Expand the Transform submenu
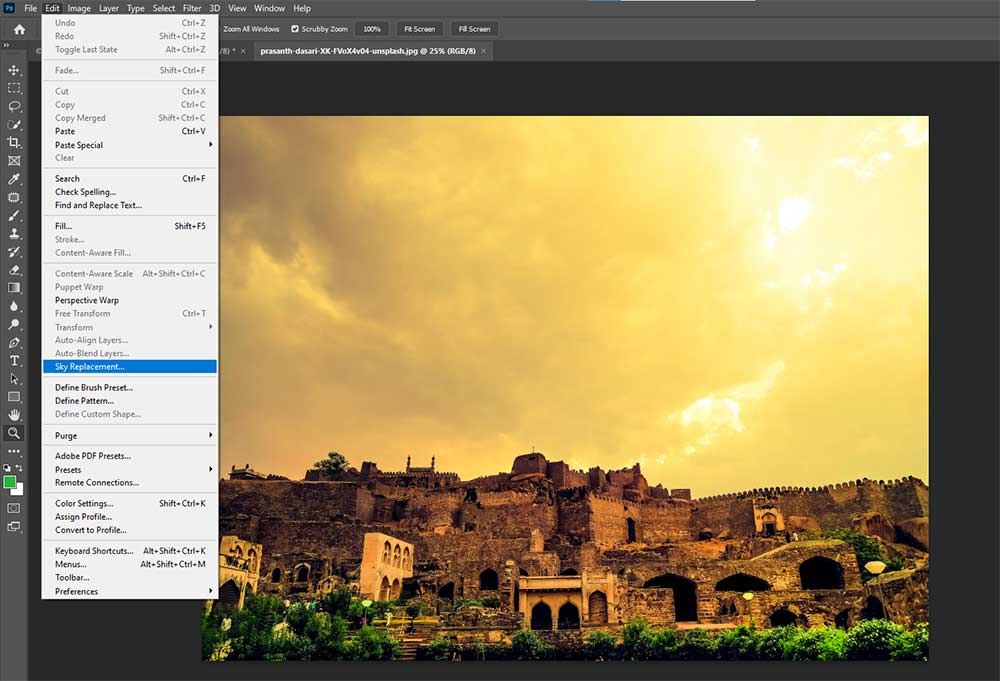The width and height of the screenshot is (1000, 681). [x=130, y=326]
